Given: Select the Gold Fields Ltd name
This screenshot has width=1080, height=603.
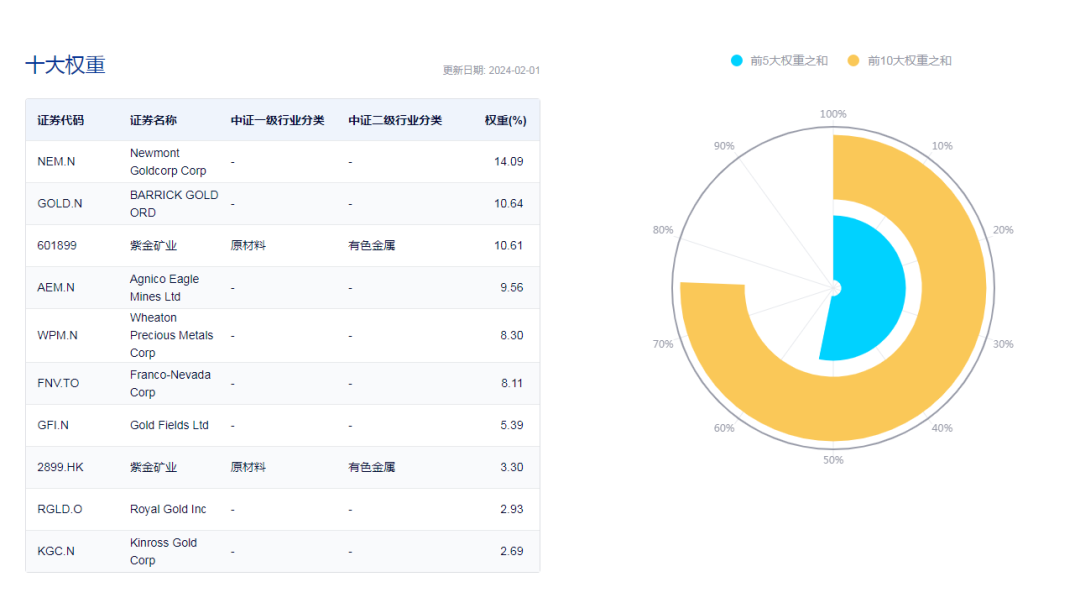Looking at the screenshot, I should pos(169,425).
